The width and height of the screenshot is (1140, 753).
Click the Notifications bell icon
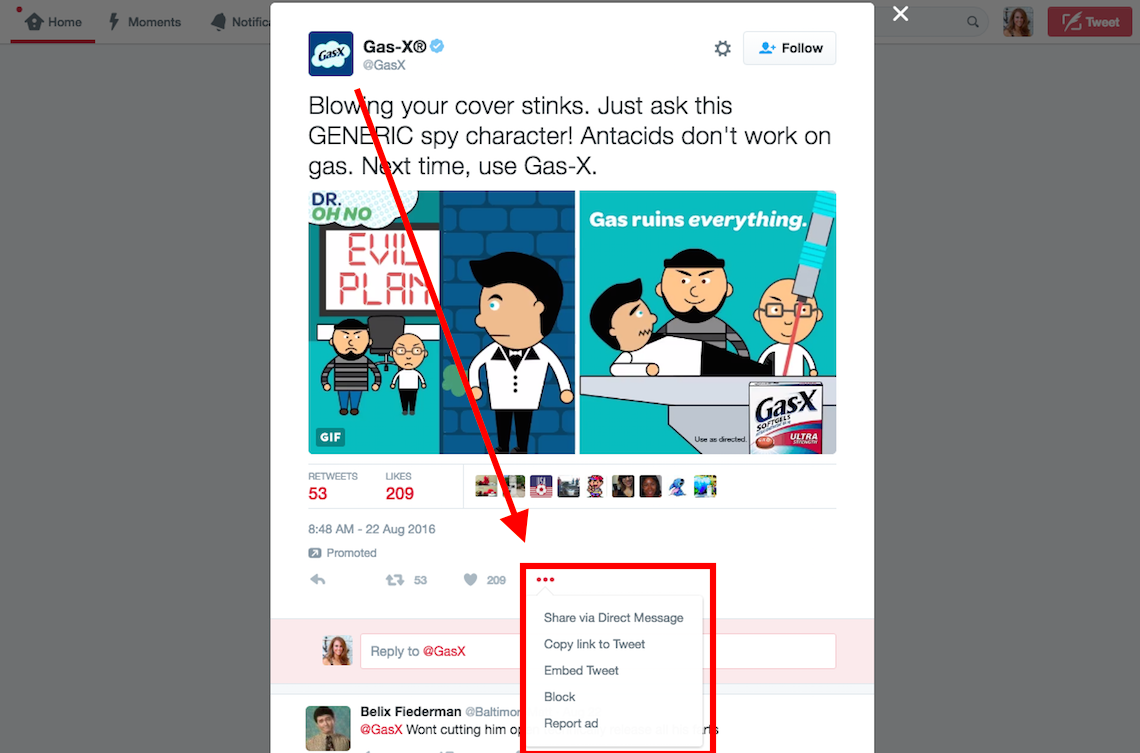(218, 22)
